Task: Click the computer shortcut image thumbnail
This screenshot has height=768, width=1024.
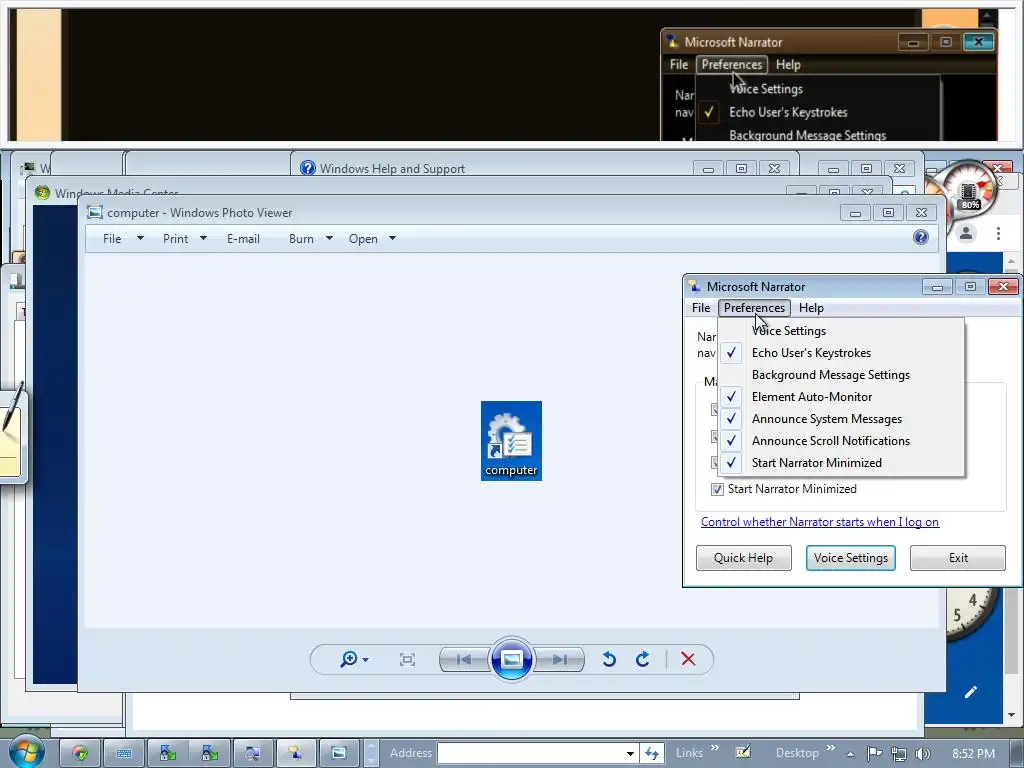Action: click(511, 441)
